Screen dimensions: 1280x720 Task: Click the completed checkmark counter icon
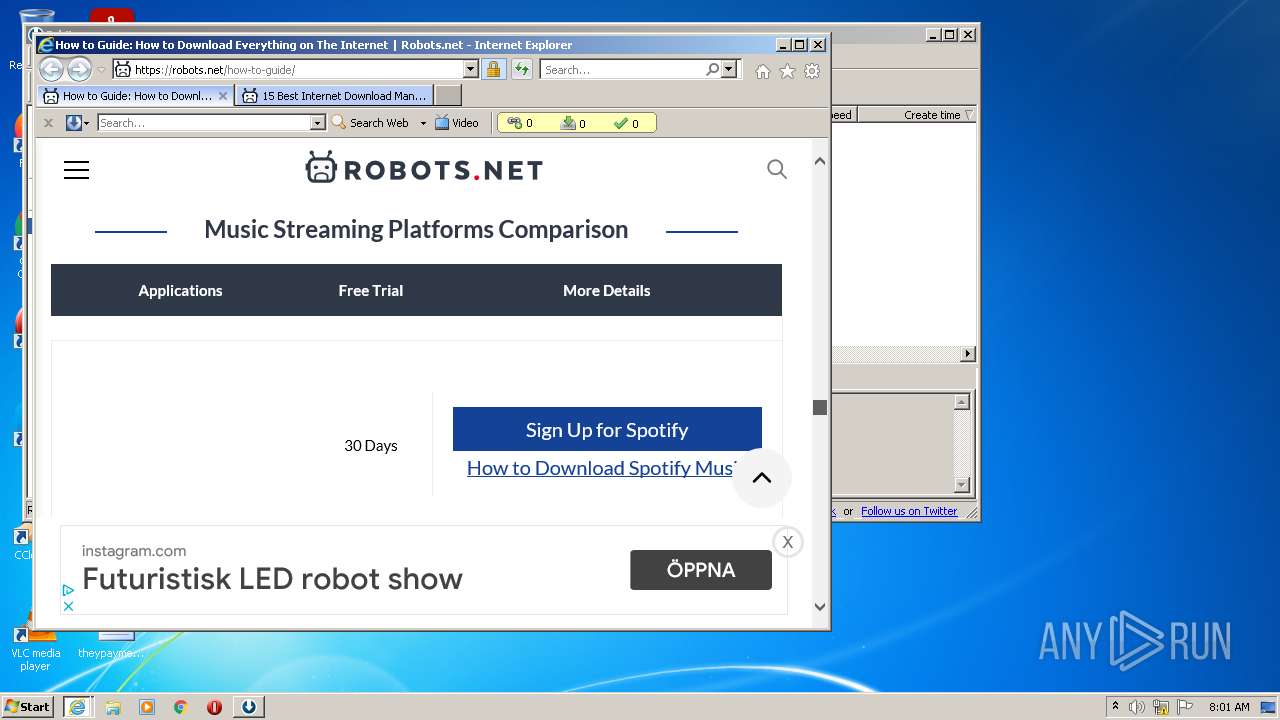(x=620, y=123)
